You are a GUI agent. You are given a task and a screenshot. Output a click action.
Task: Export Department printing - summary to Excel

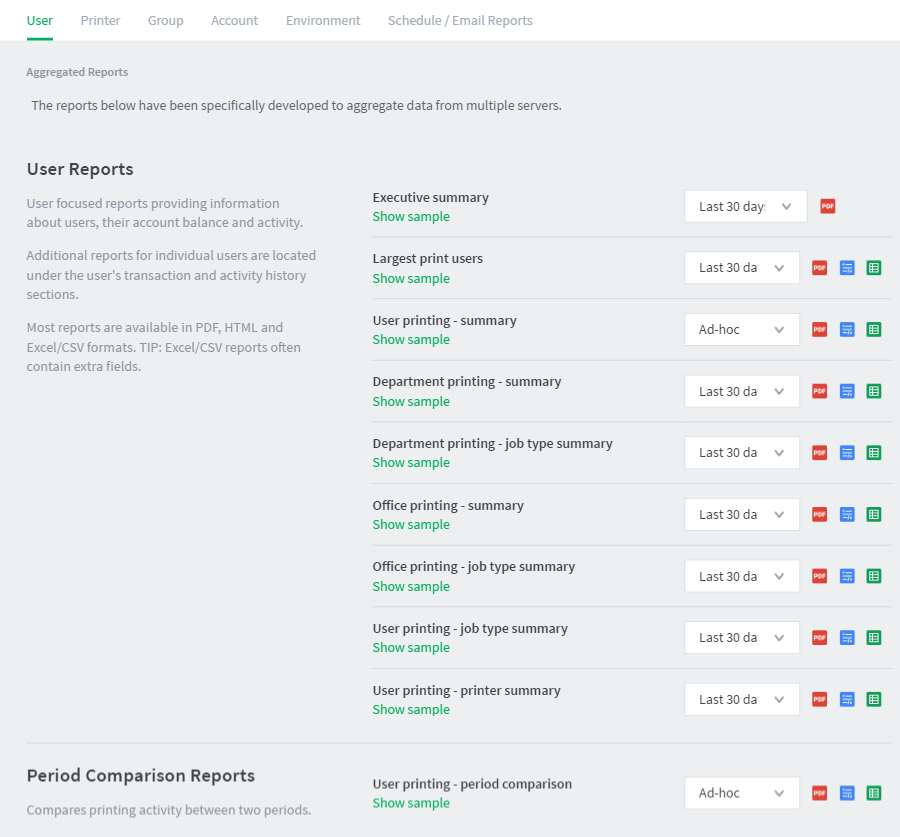874,391
